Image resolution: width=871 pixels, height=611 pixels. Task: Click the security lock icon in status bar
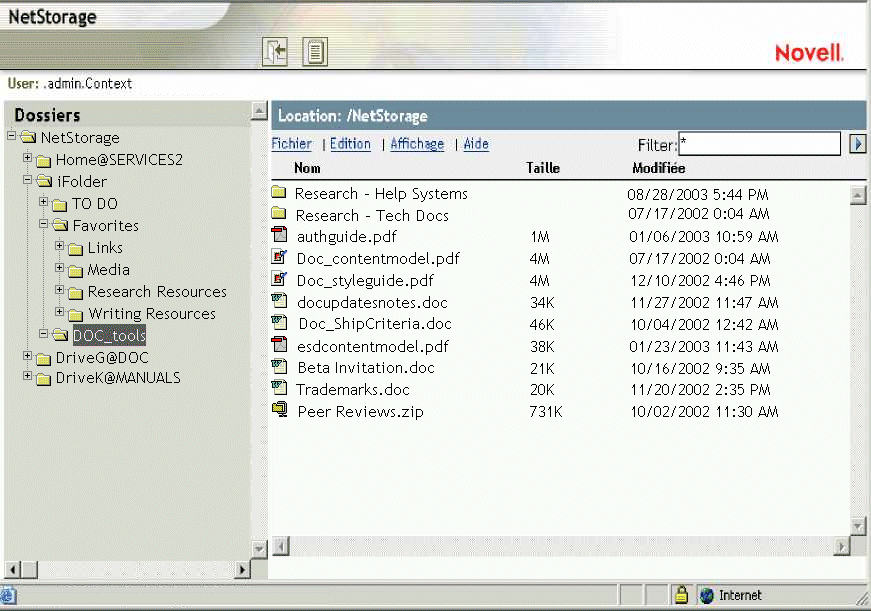click(682, 595)
